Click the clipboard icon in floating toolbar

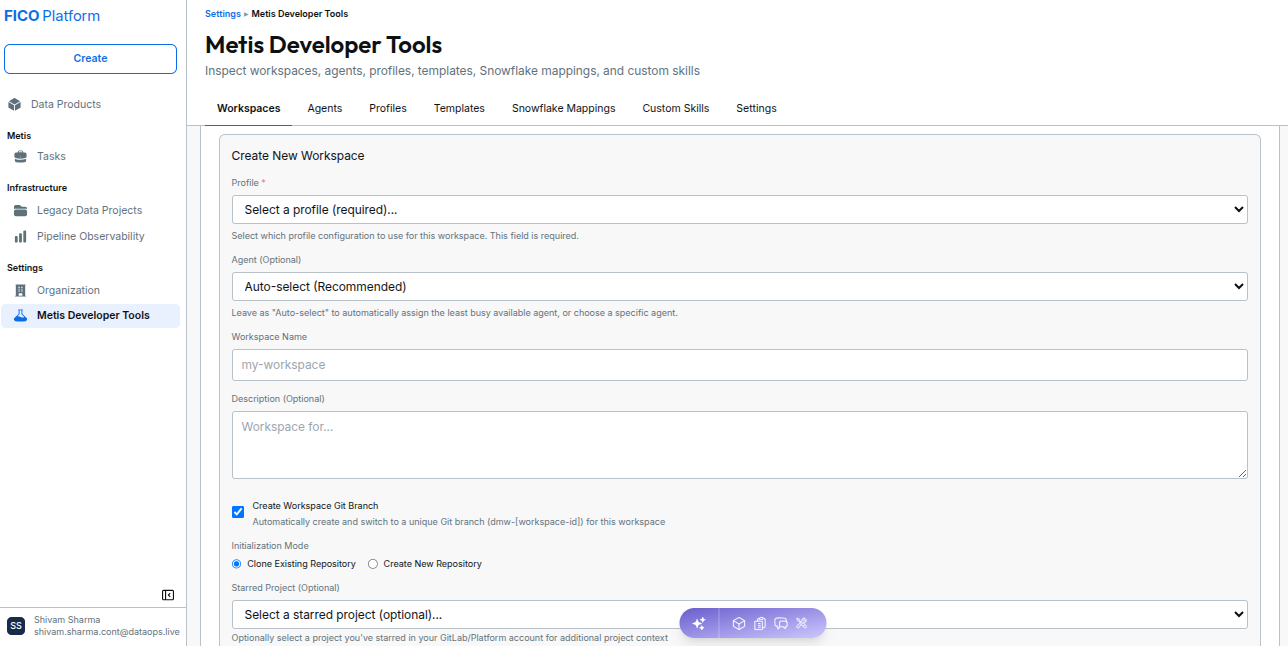[x=760, y=623]
